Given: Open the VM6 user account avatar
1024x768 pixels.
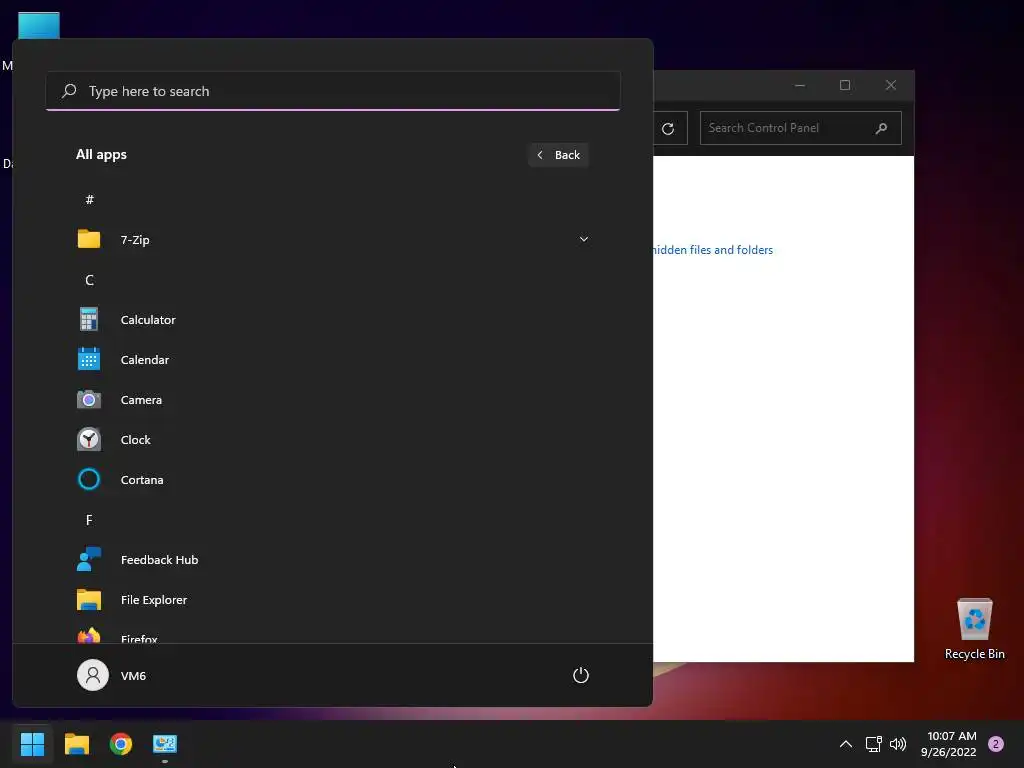Looking at the screenshot, I should tap(93, 675).
